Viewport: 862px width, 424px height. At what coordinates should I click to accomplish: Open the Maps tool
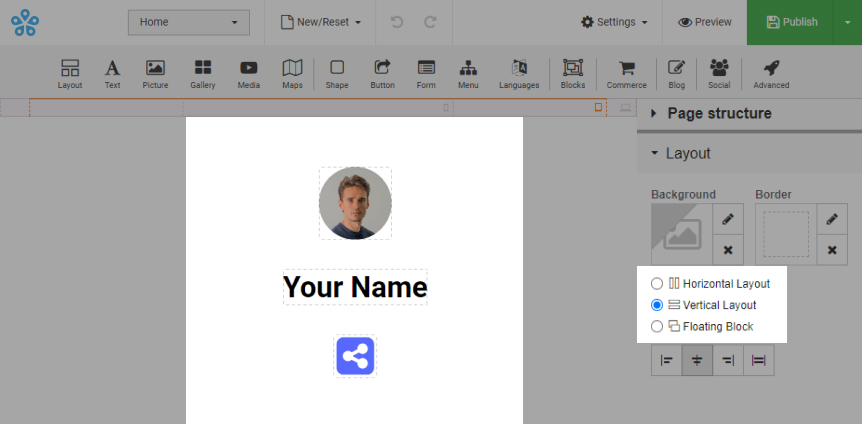click(x=292, y=73)
